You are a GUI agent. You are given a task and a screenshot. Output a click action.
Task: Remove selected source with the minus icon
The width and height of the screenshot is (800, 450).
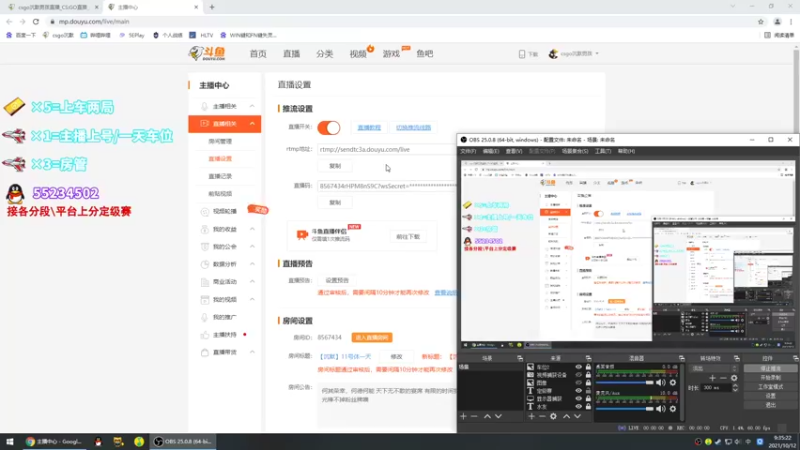tap(542, 416)
